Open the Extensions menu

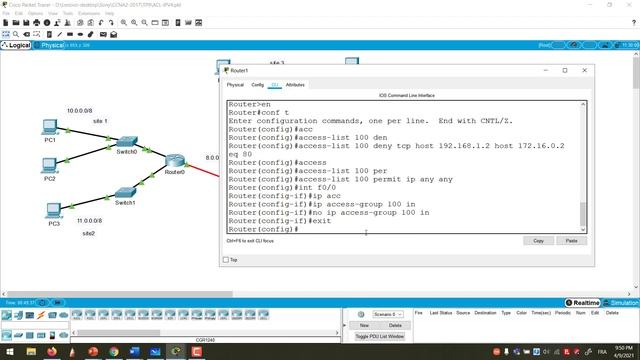coord(89,13)
